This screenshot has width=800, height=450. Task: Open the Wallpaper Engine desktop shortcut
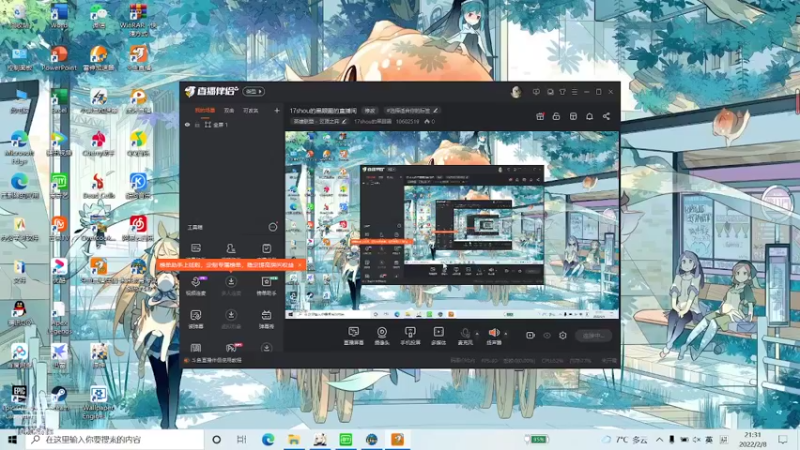98,403
